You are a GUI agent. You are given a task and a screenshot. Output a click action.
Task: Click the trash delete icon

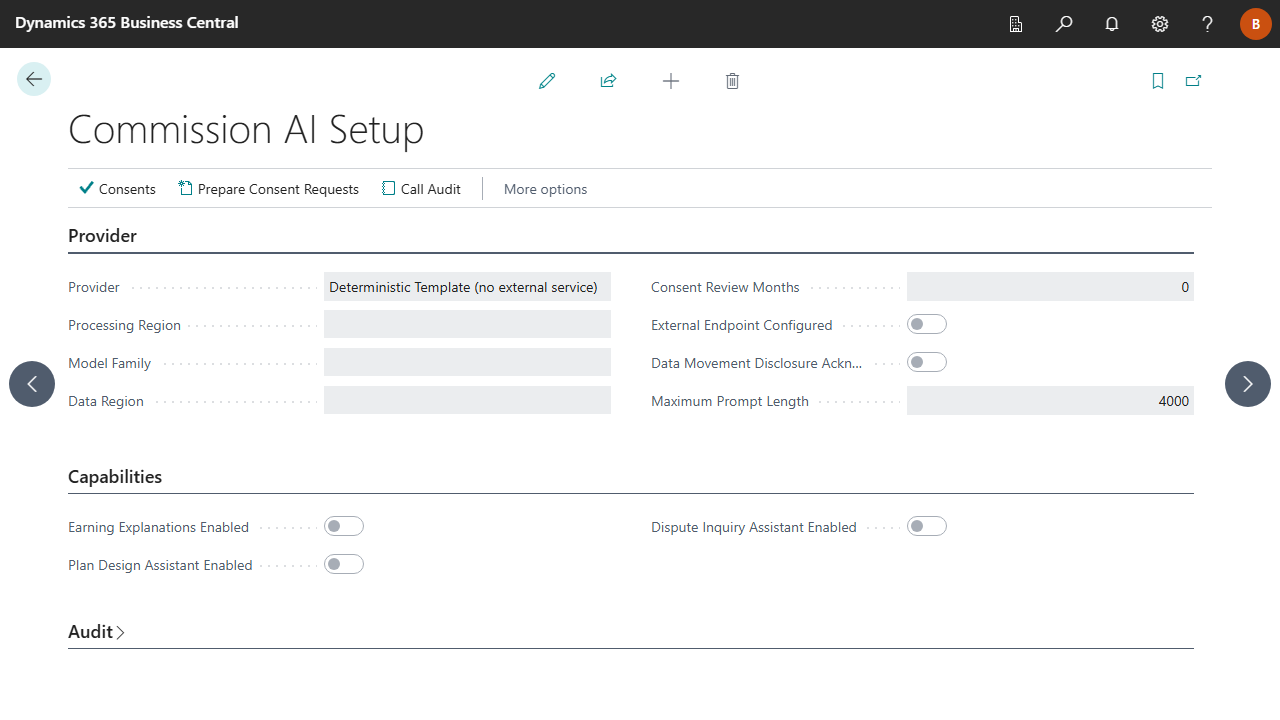[x=732, y=81]
